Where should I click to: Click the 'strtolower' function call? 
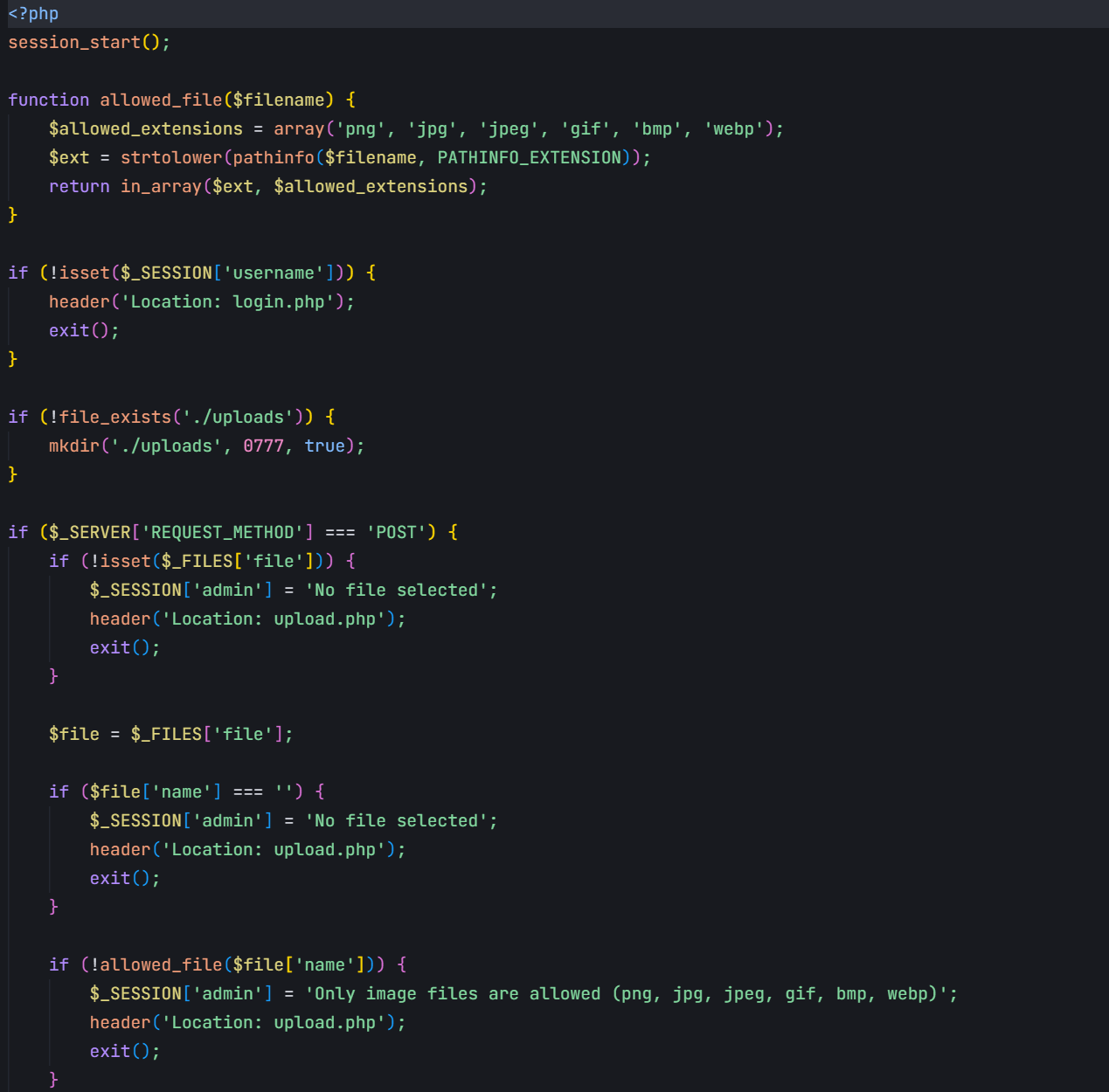[171, 157]
